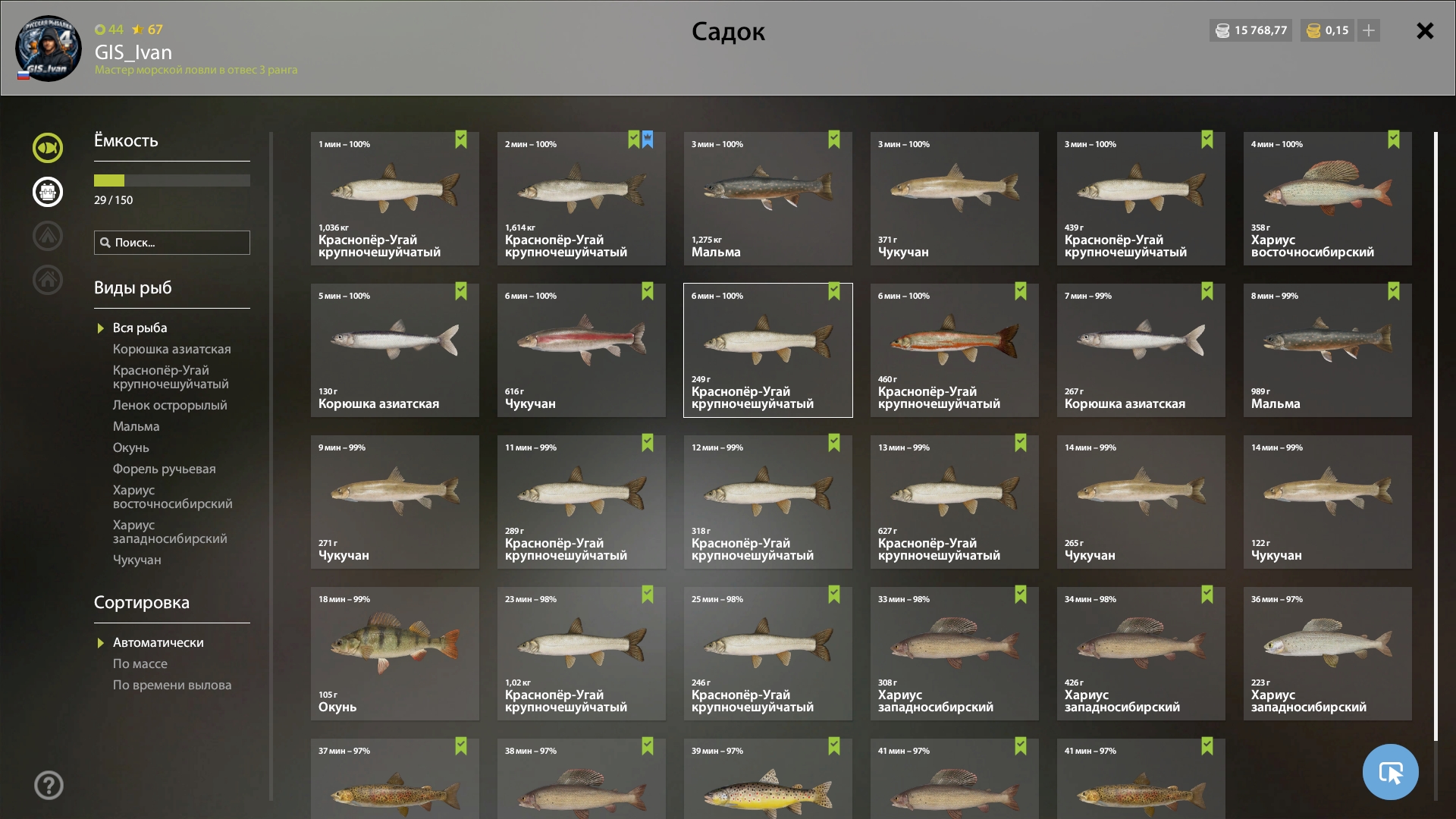Viewport: 1456px width, 819px height.
Task: Select the fish cage sidebar icon
Action: tap(48, 192)
